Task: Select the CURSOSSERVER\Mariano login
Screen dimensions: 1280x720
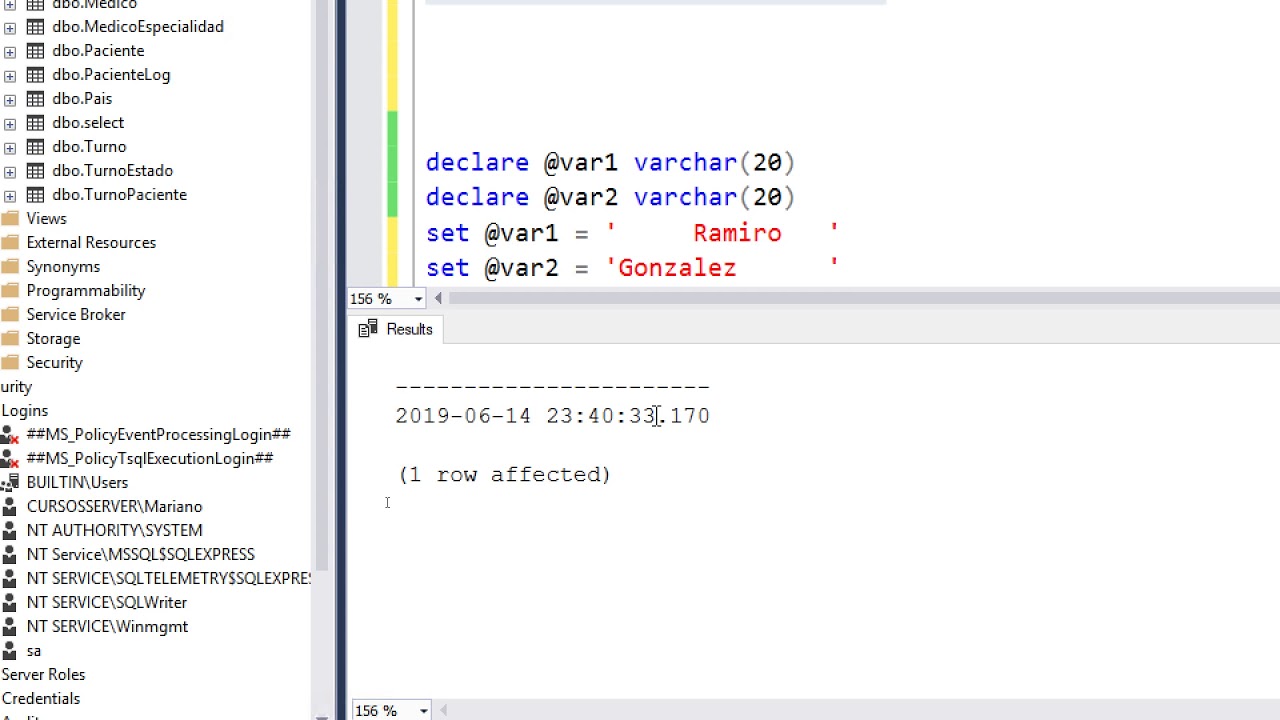Action: 114,506
